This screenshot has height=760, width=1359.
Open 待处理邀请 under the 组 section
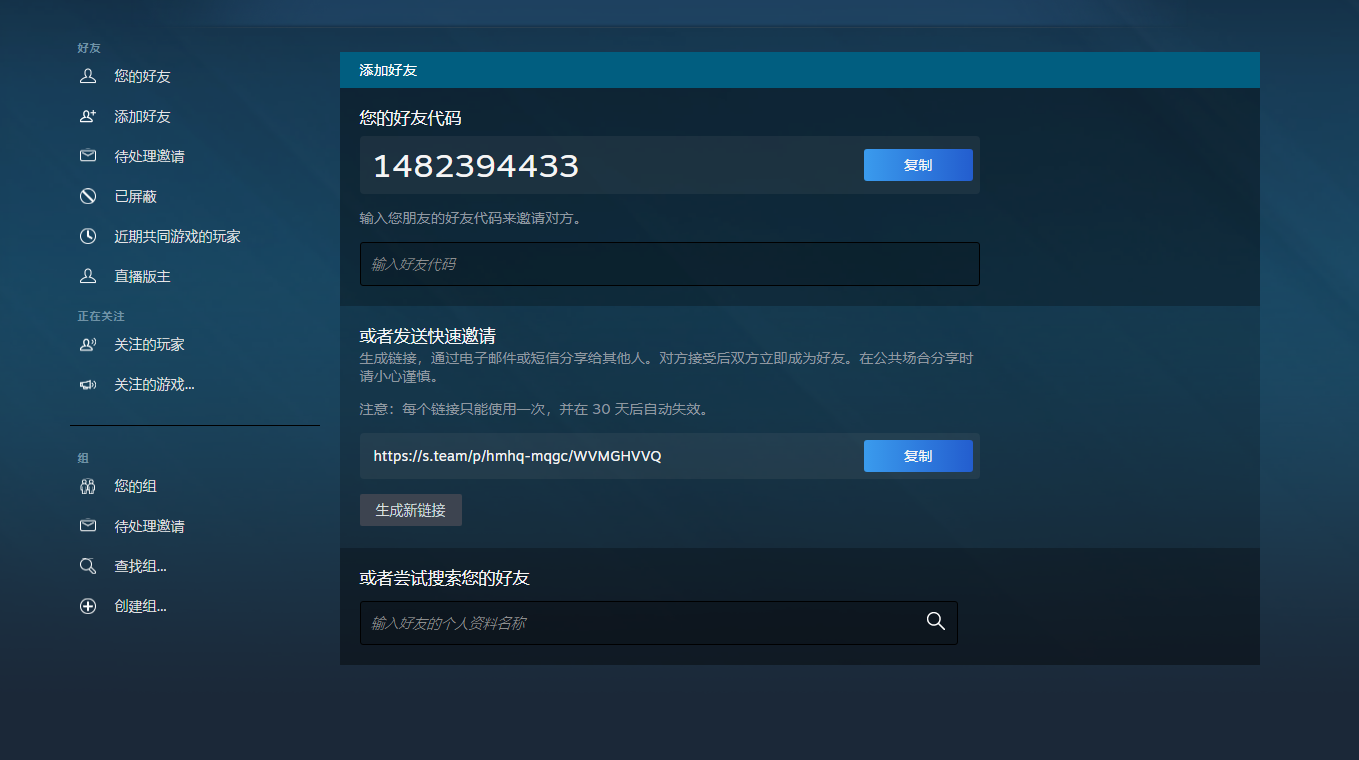[x=149, y=526]
